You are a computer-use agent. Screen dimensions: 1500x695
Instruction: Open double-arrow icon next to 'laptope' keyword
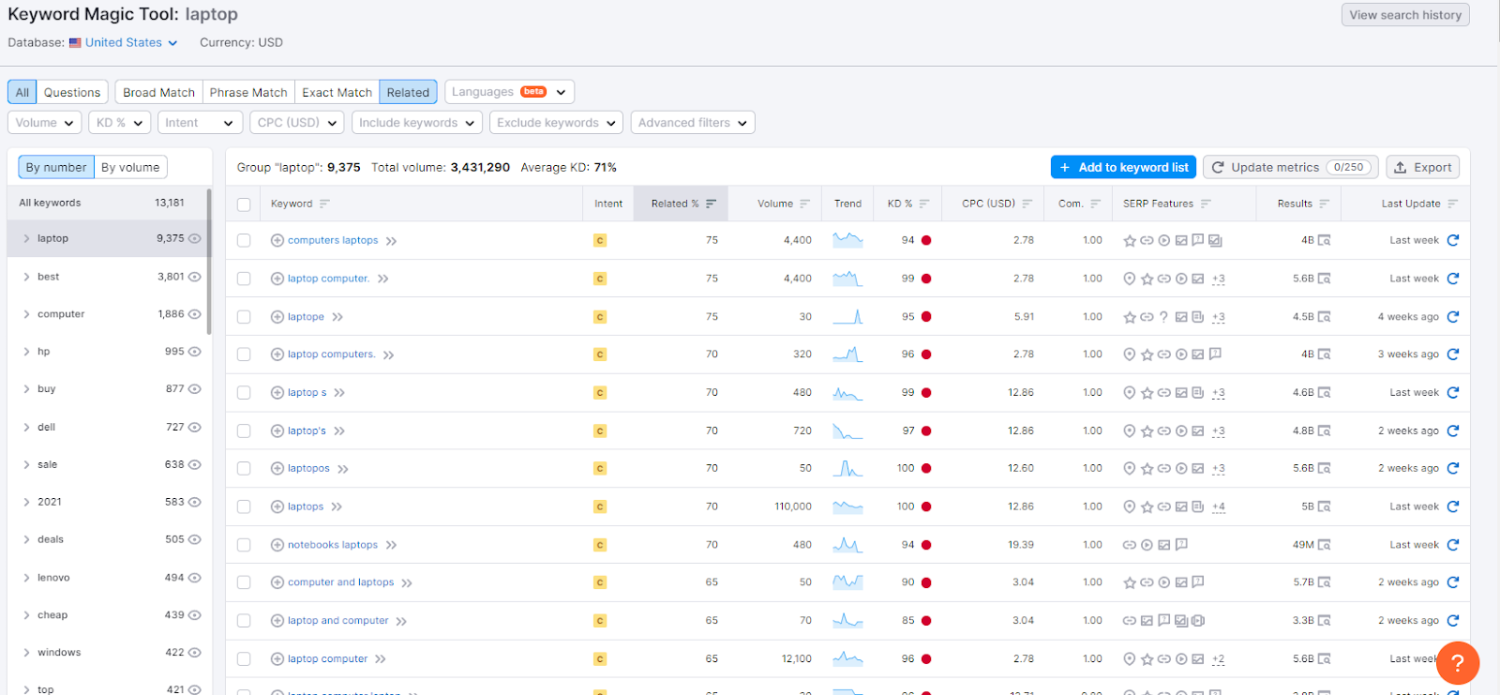[338, 317]
